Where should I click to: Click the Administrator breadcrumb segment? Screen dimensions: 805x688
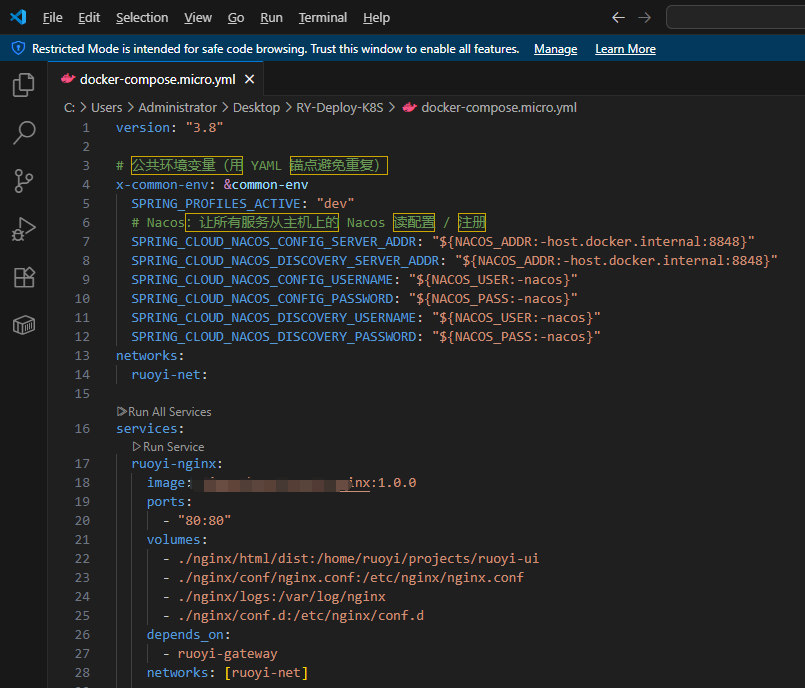pyautogui.click(x=178, y=107)
